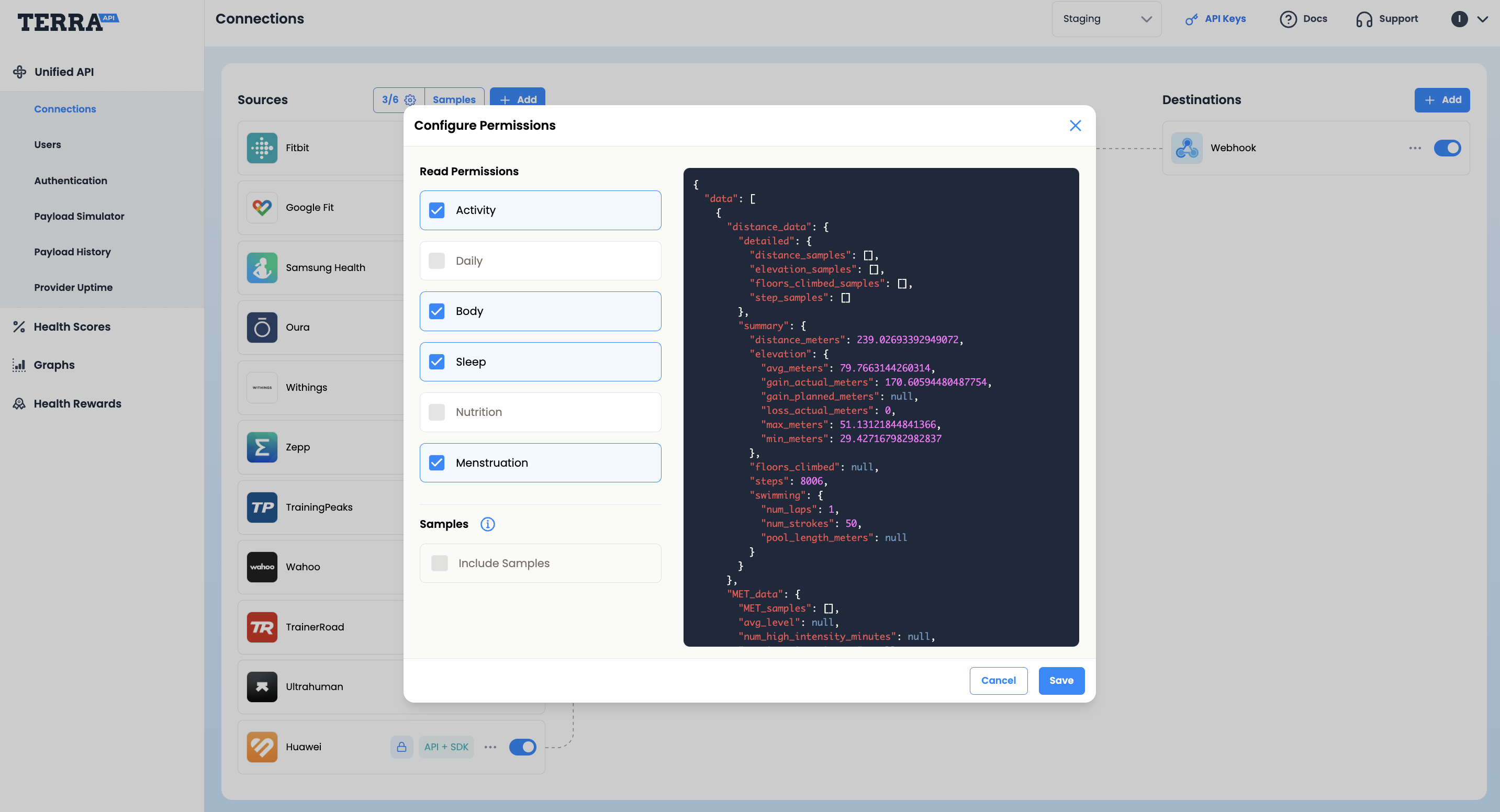Uncheck the Menstruation permission
This screenshot has width=1500, height=812.
click(x=436, y=463)
